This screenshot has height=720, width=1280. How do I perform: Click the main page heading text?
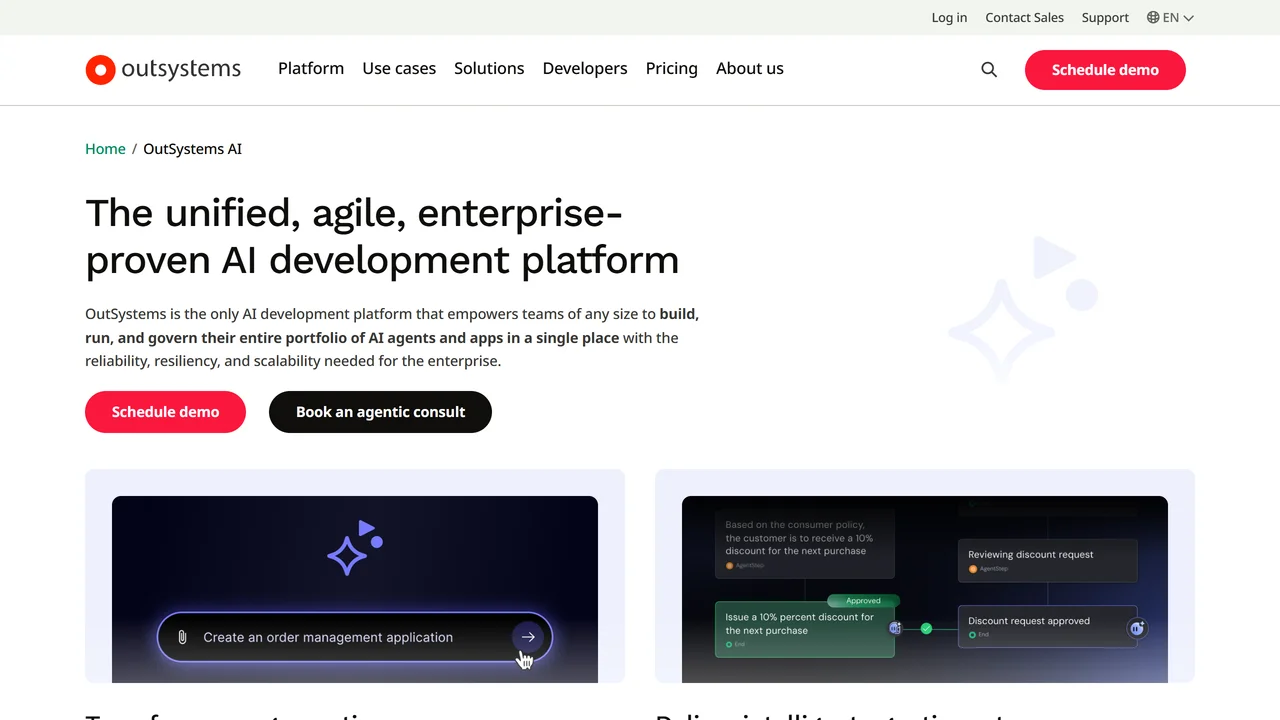(x=382, y=236)
